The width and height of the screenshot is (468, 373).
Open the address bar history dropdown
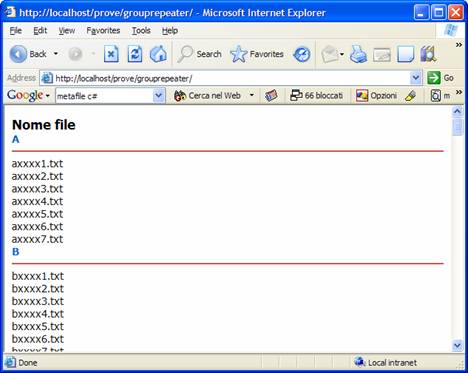[x=415, y=78]
